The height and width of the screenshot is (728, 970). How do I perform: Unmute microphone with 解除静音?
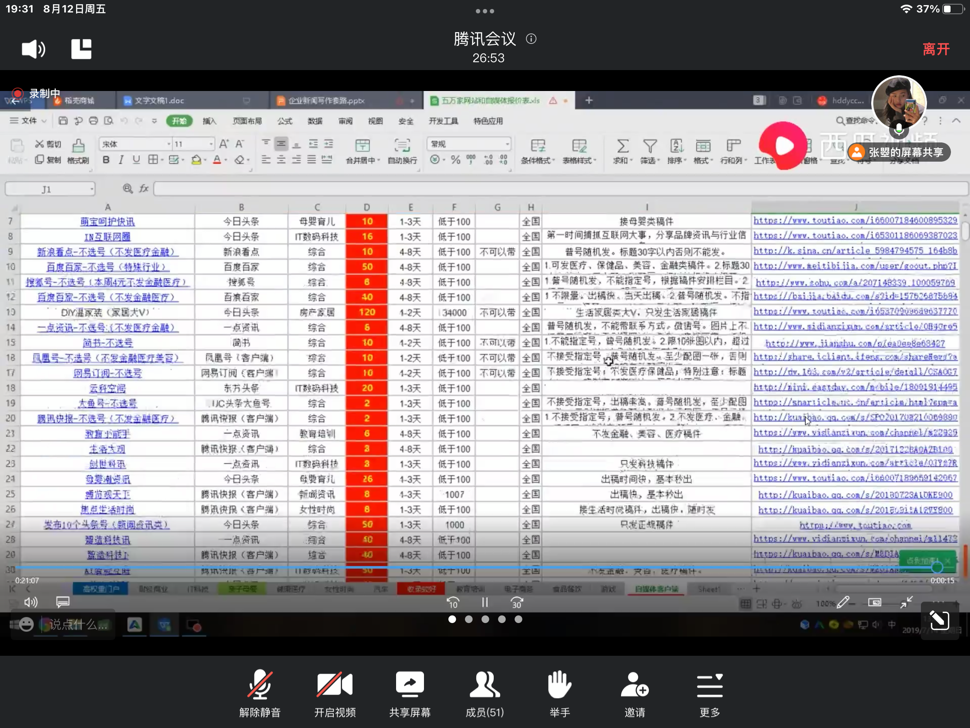point(260,693)
